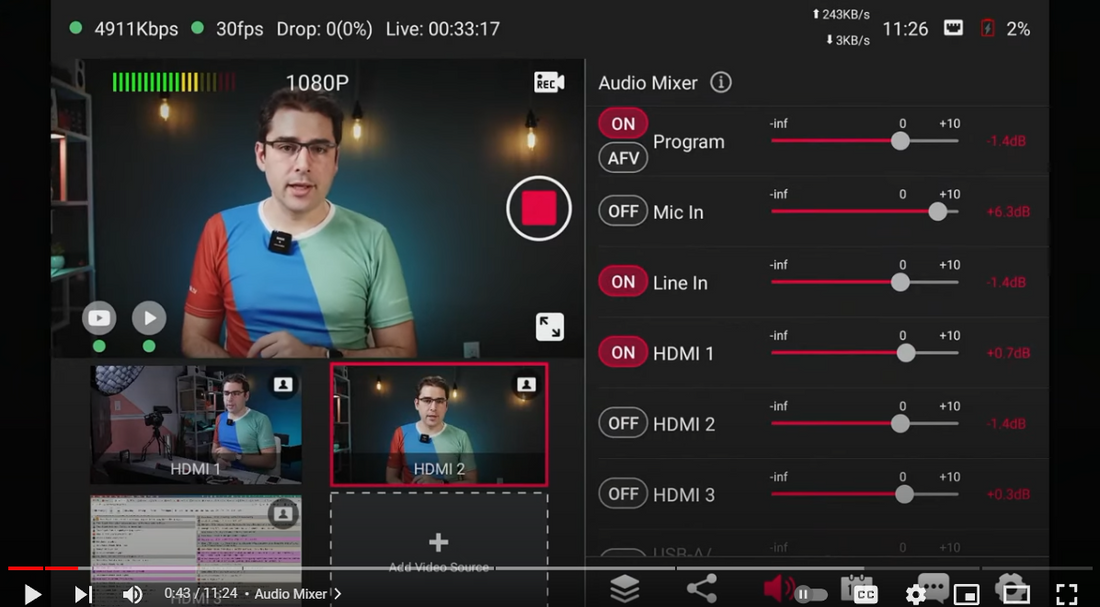The height and width of the screenshot is (607, 1100).
Task: Turn off the Program audio channel
Action: (623, 124)
